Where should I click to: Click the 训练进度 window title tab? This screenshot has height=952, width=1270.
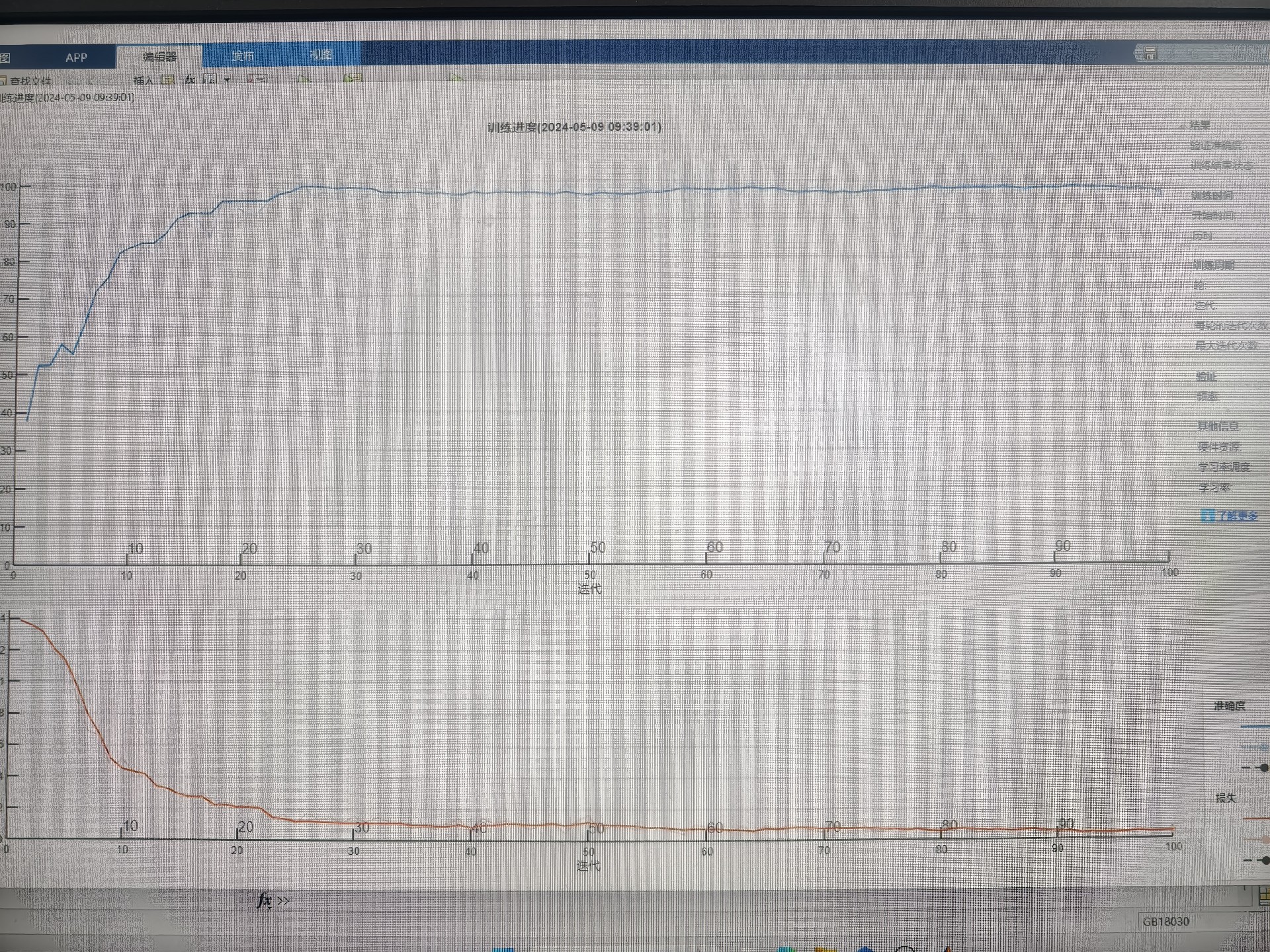coord(67,98)
